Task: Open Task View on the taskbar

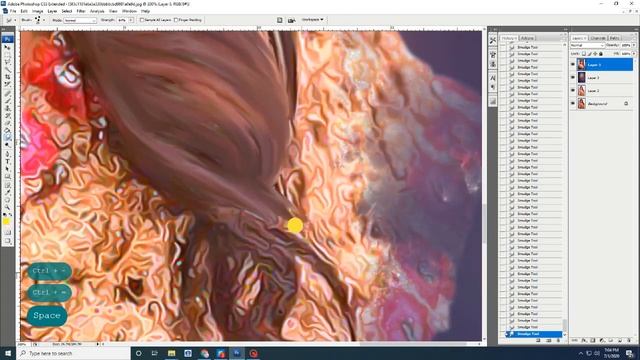Action: pyautogui.click(x=155, y=353)
